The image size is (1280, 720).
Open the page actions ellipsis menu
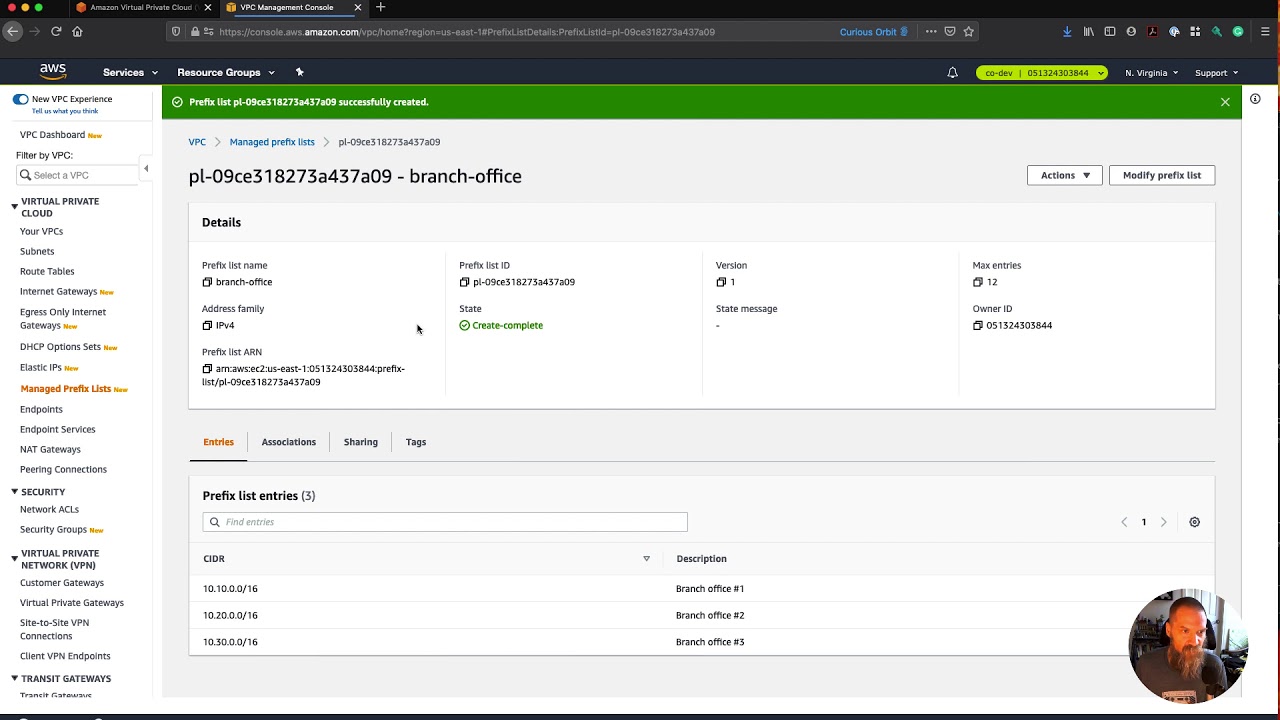(x=931, y=32)
